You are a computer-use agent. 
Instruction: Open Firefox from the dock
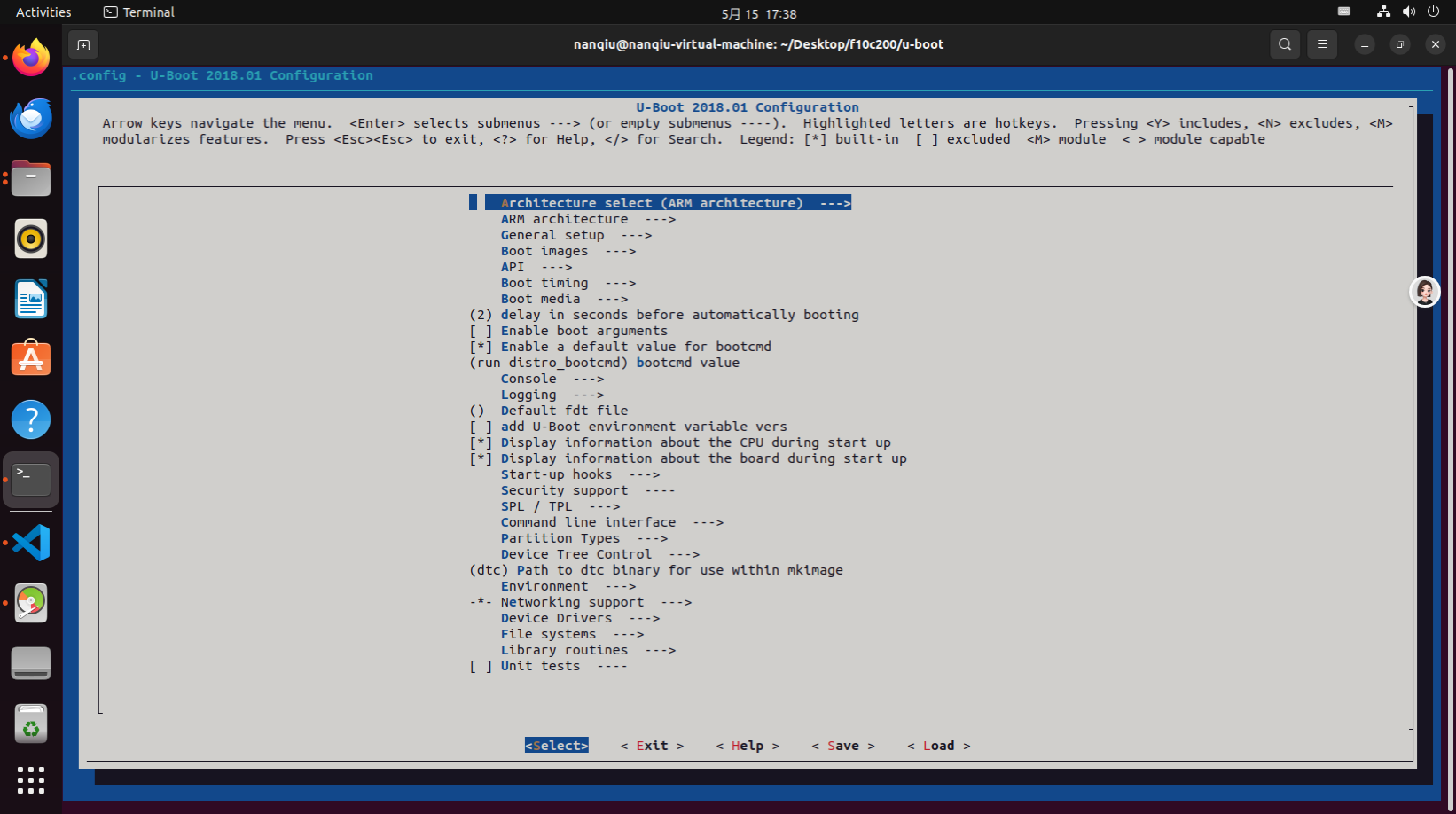coord(31,58)
